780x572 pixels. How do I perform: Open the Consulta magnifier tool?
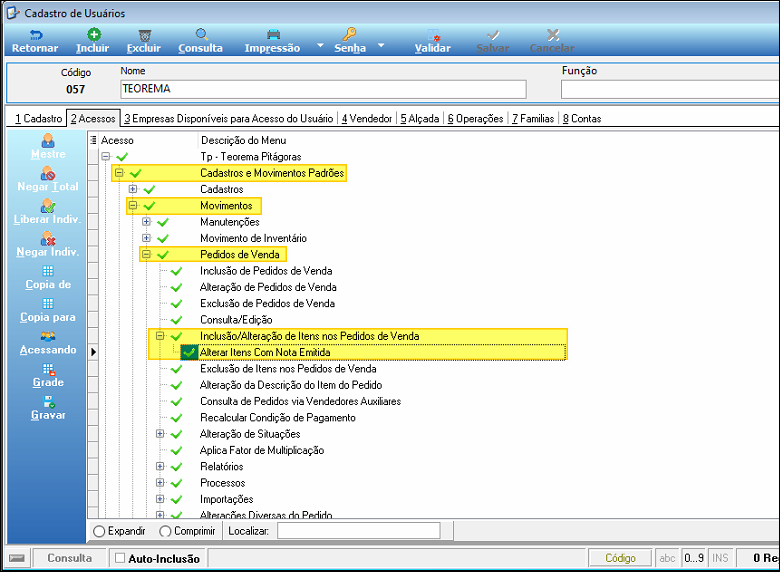tap(201, 34)
